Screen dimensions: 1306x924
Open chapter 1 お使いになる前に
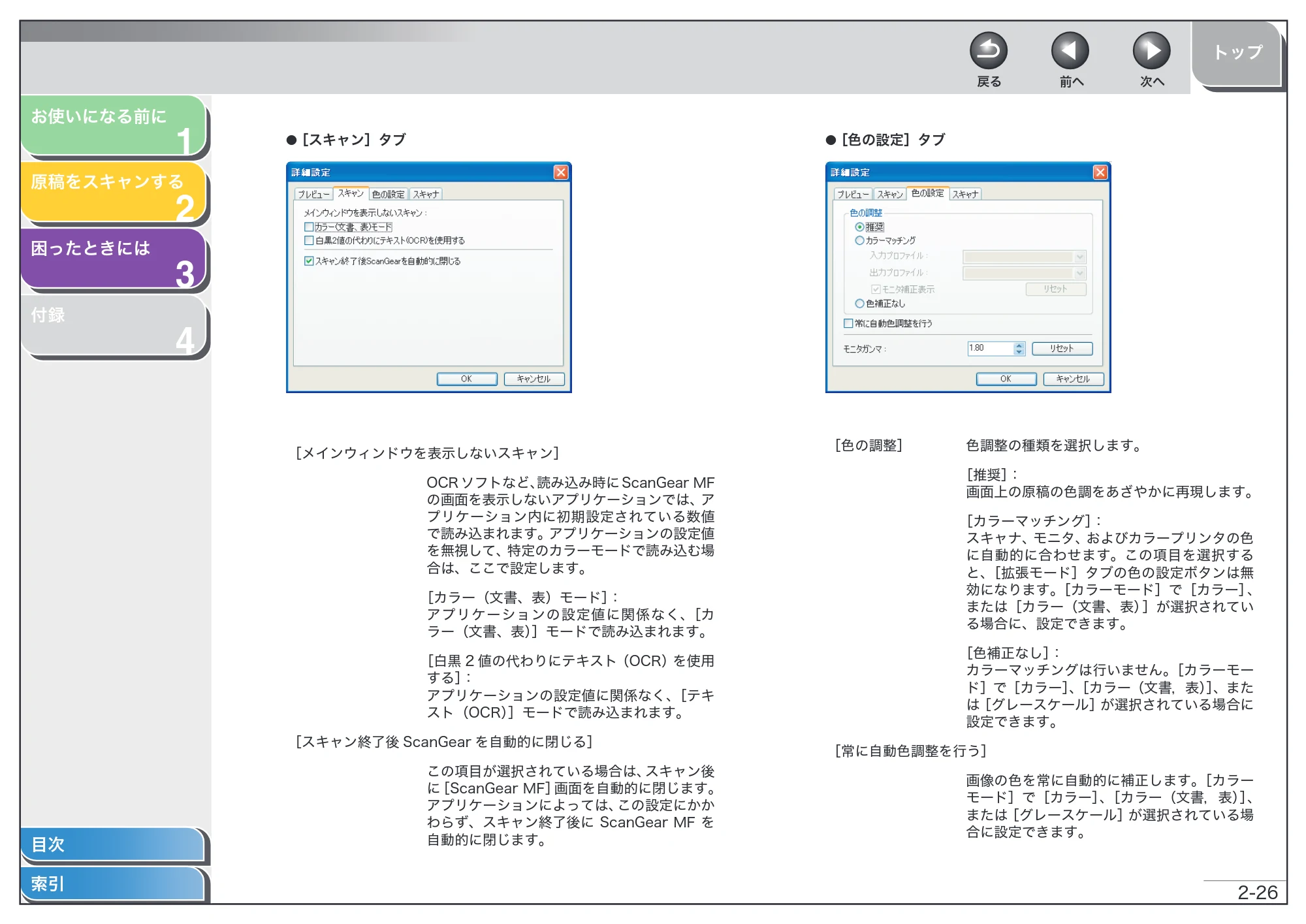click(114, 126)
